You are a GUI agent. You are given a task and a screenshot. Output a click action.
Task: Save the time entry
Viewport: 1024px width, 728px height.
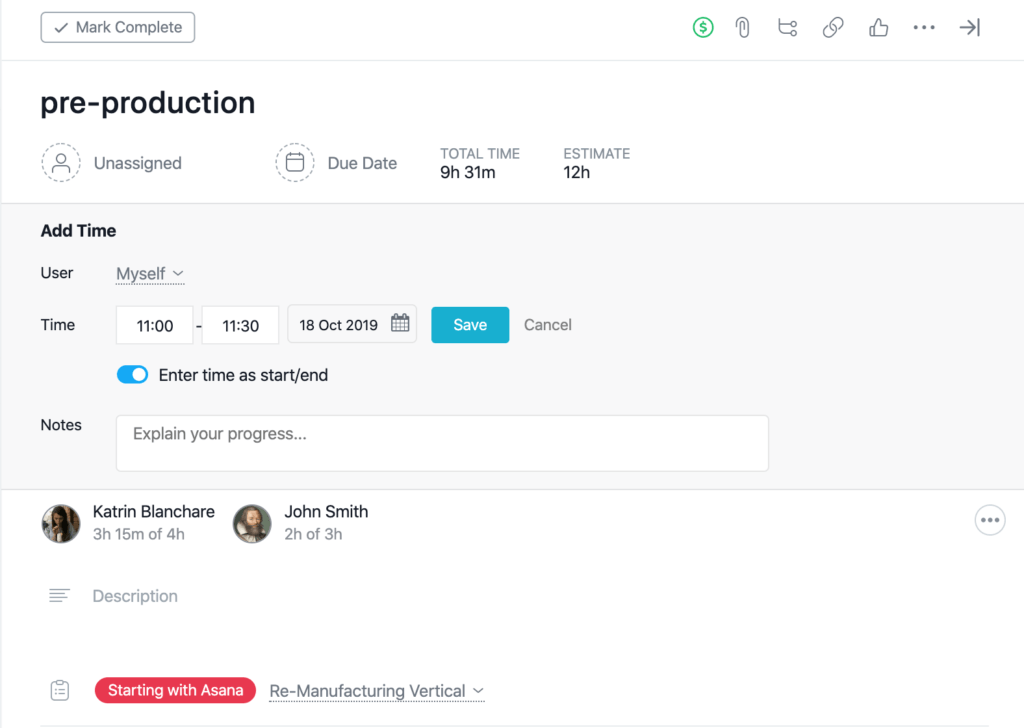coord(470,324)
